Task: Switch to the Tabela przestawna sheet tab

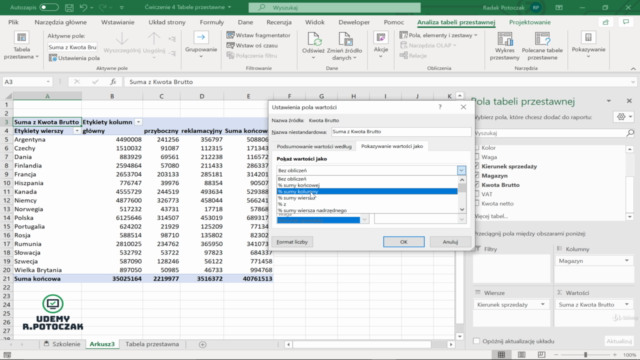Action: pyautogui.click(x=152, y=344)
